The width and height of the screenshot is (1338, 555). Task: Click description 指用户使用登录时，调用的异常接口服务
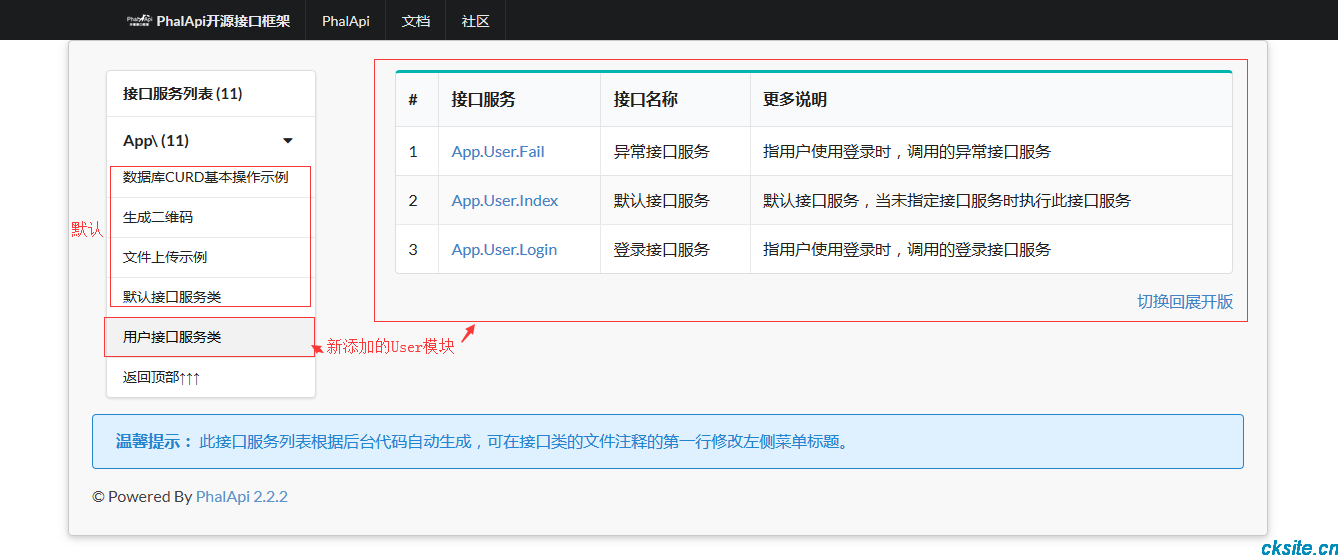(x=907, y=152)
